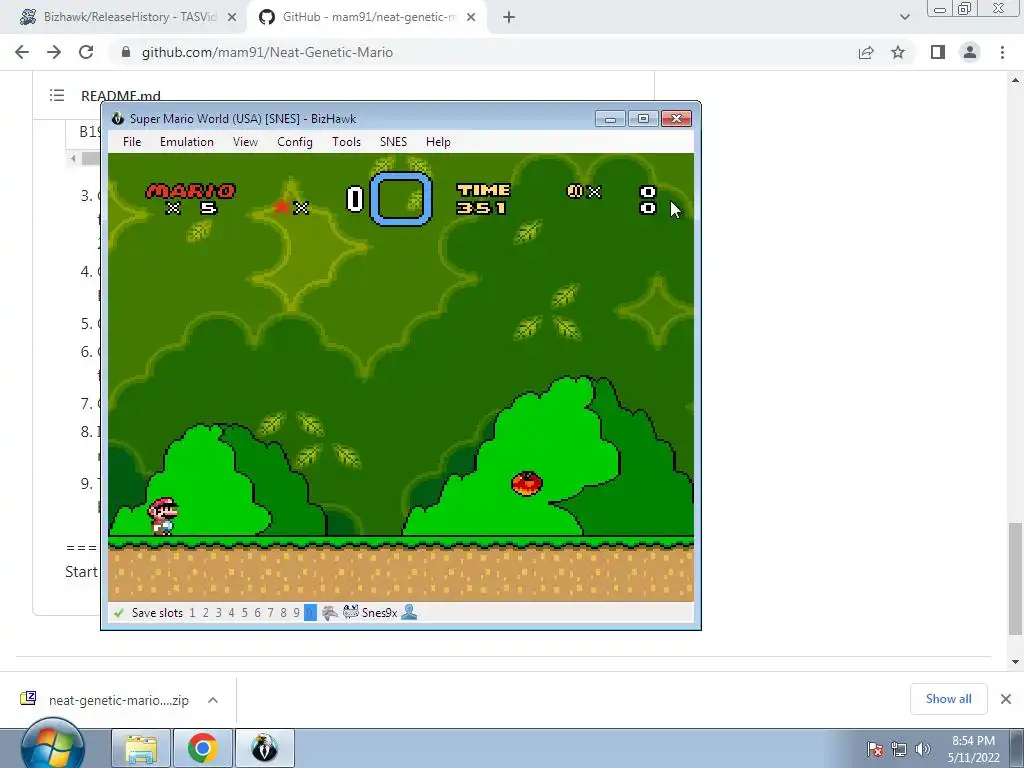Select save slot 7

[270, 613]
